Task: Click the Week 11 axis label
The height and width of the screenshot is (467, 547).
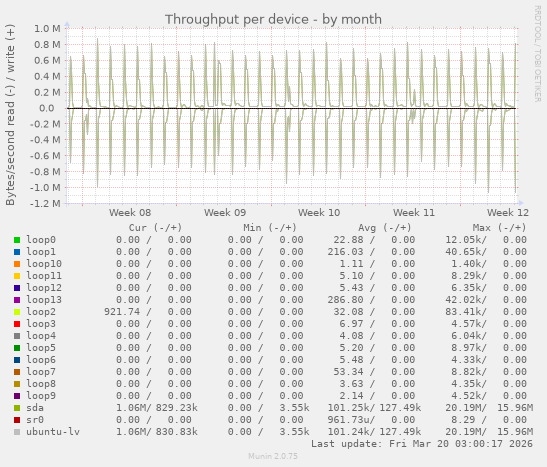Action: pos(414,212)
